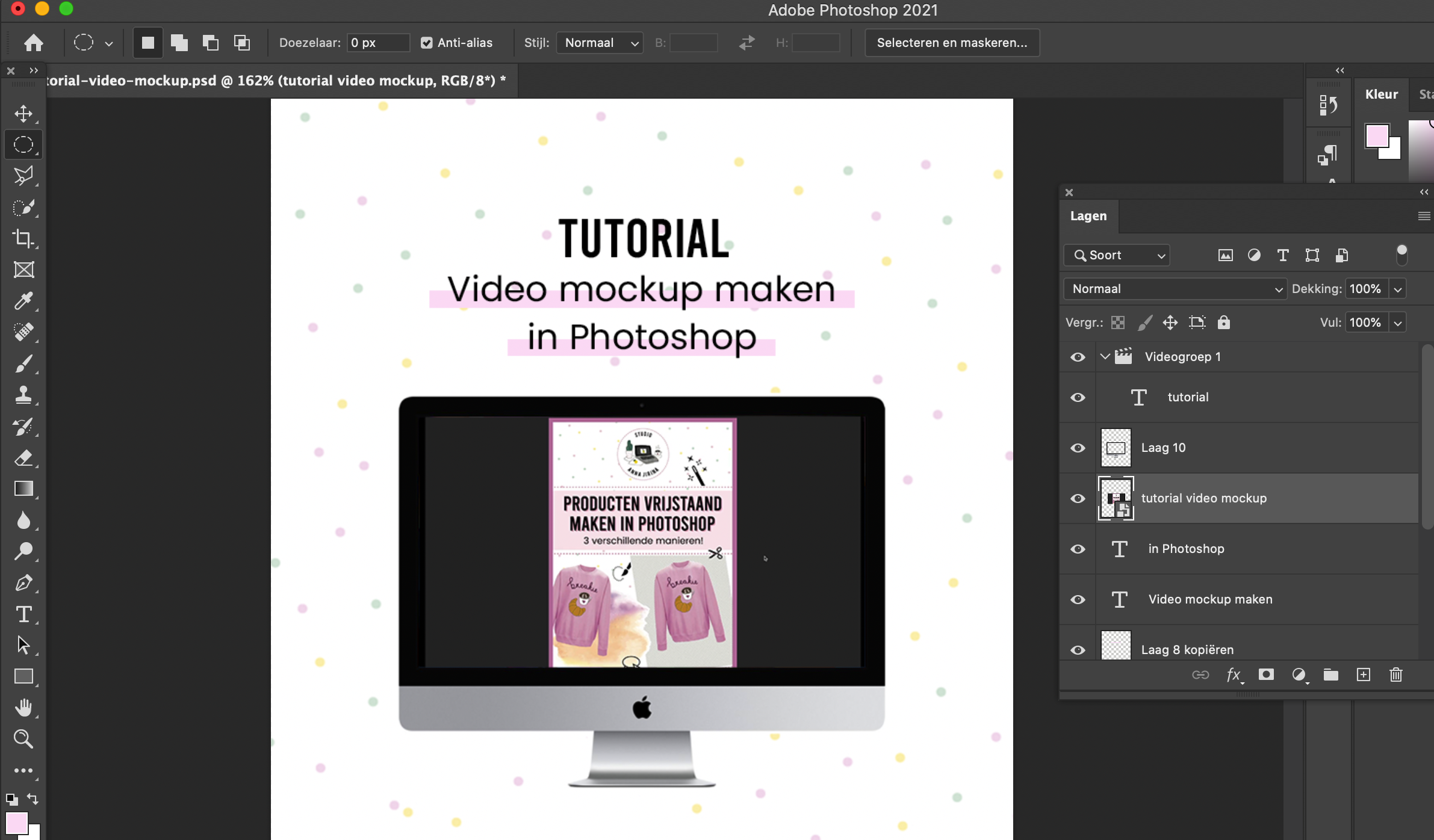Add a layer mask to the layer

click(1267, 675)
